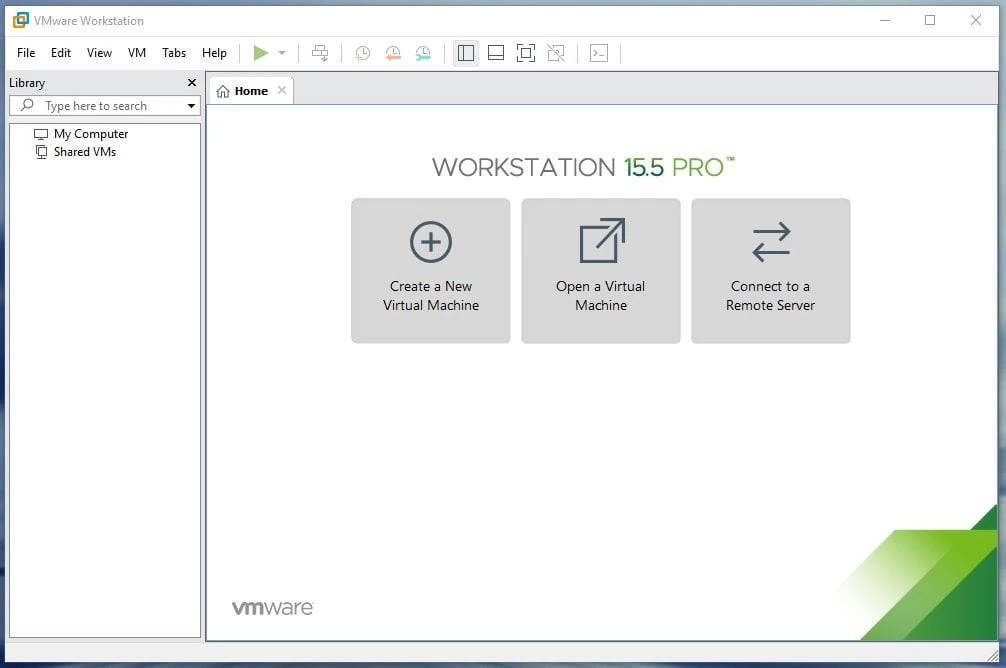Click the green Power On play button
This screenshot has height=668, width=1006.
click(x=260, y=53)
